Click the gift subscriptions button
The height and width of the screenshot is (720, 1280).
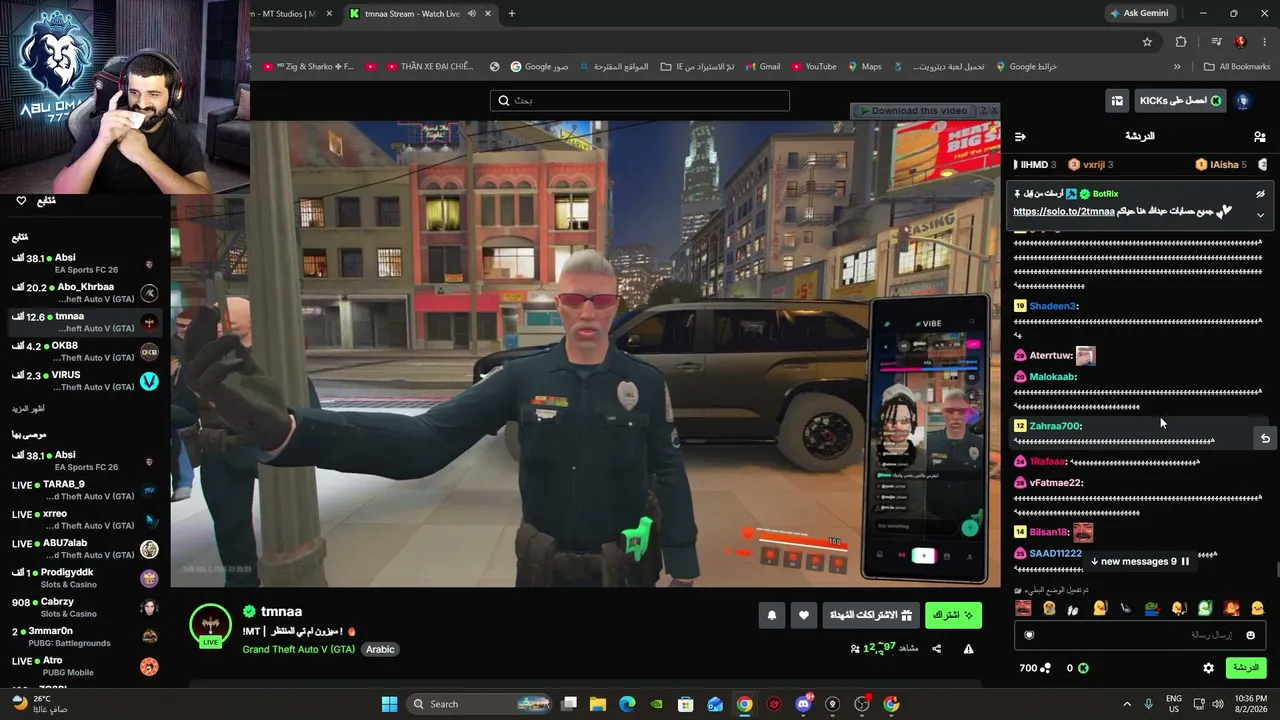tap(872, 616)
